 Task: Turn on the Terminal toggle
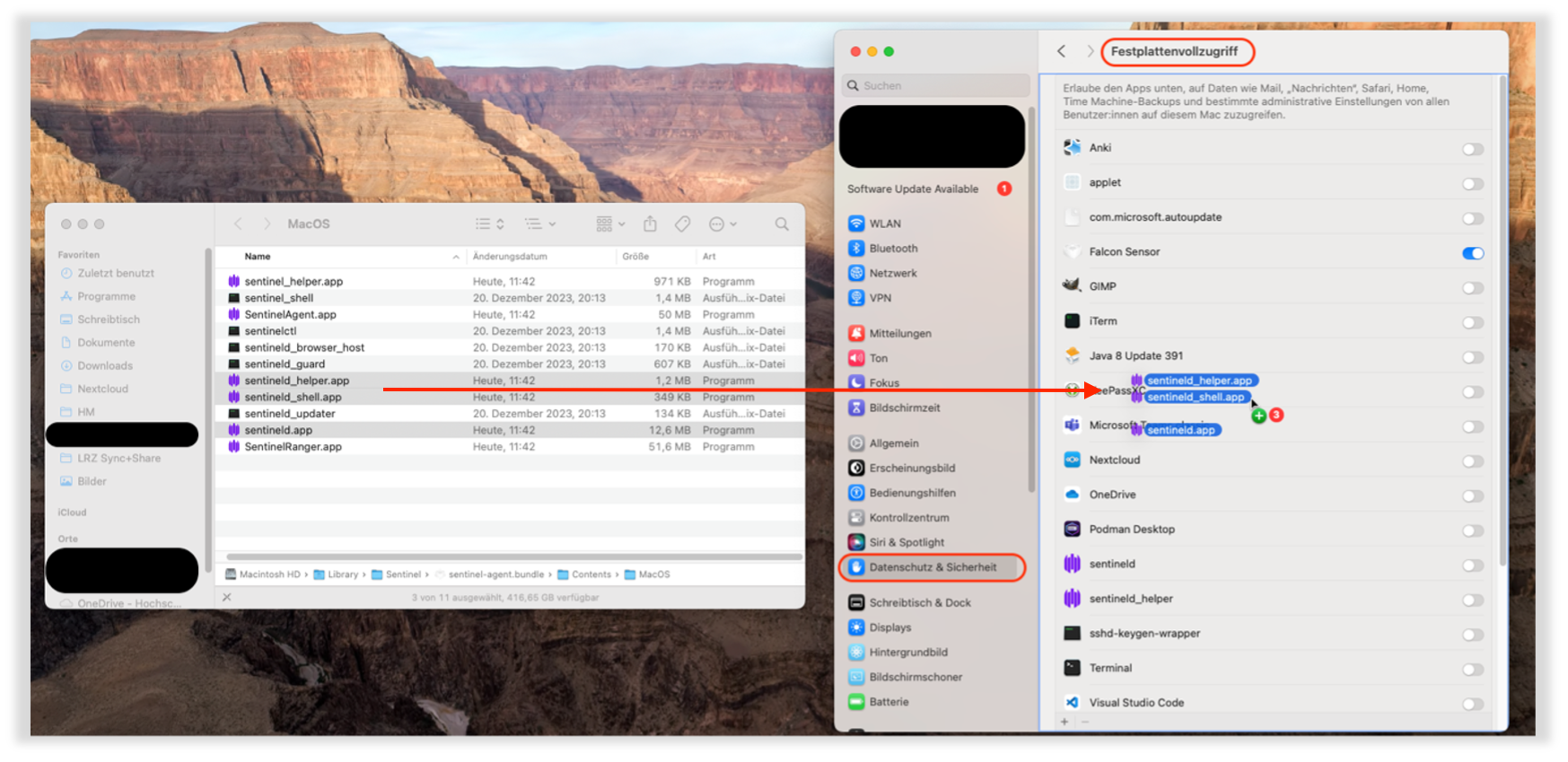point(1472,670)
